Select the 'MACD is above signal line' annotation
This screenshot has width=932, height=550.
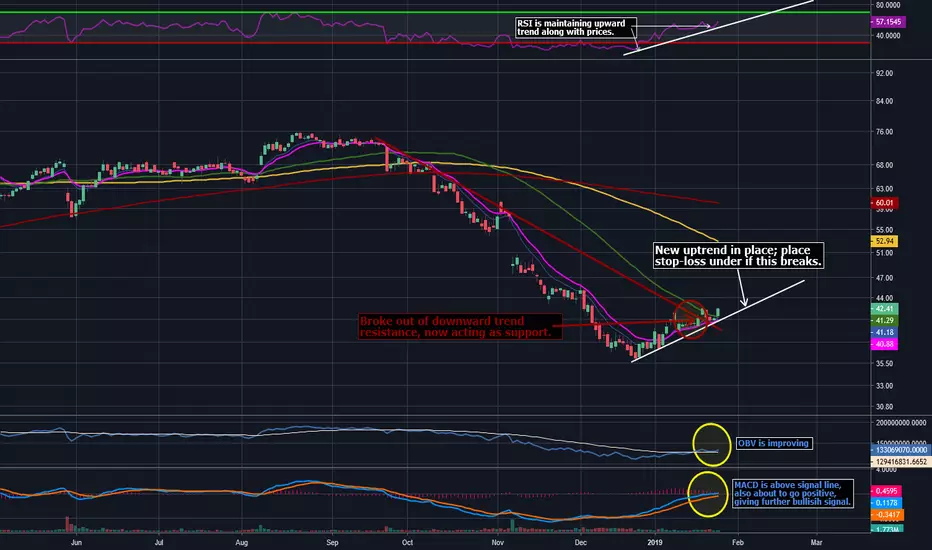793,494
